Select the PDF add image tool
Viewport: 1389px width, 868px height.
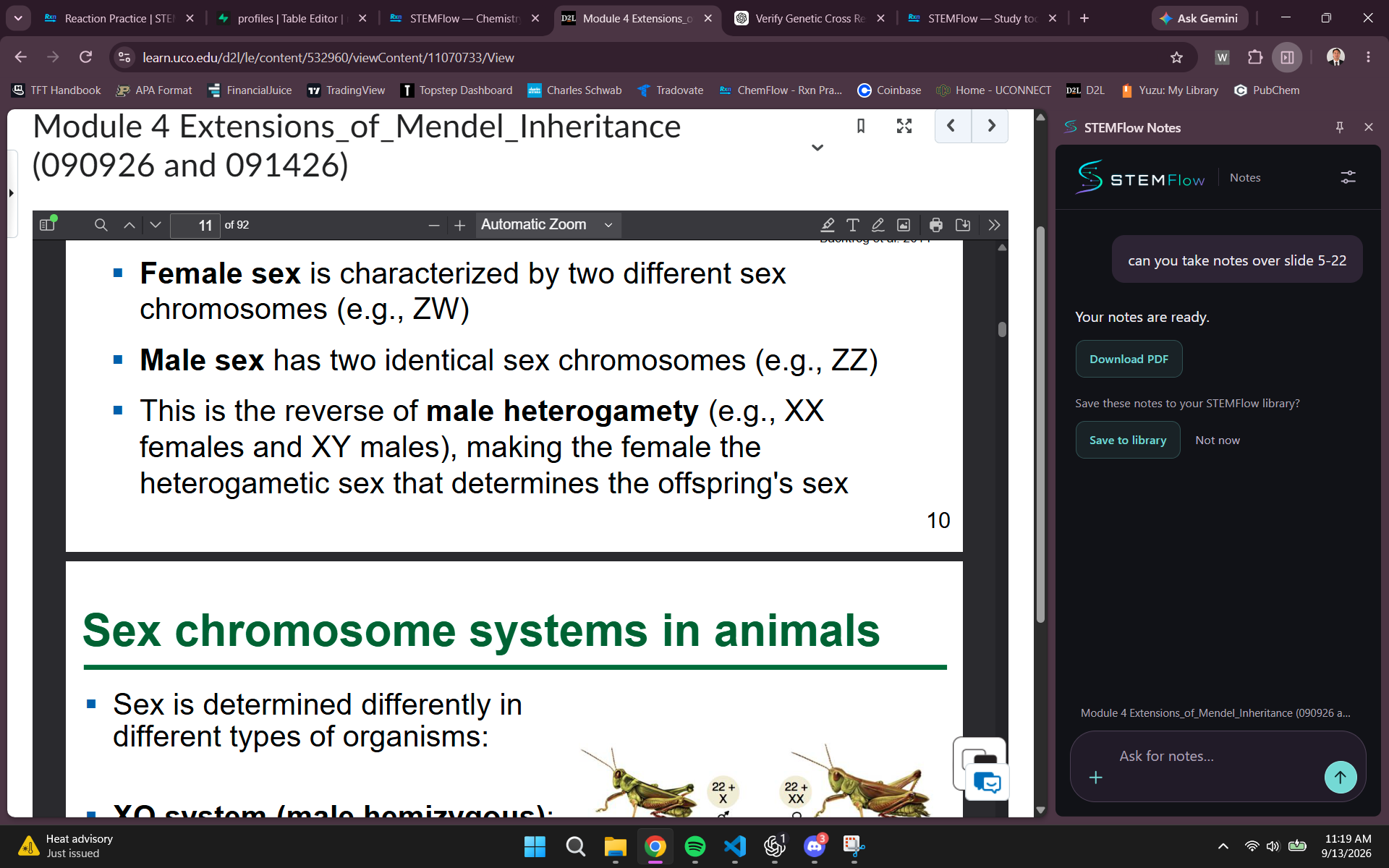click(904, 225)
